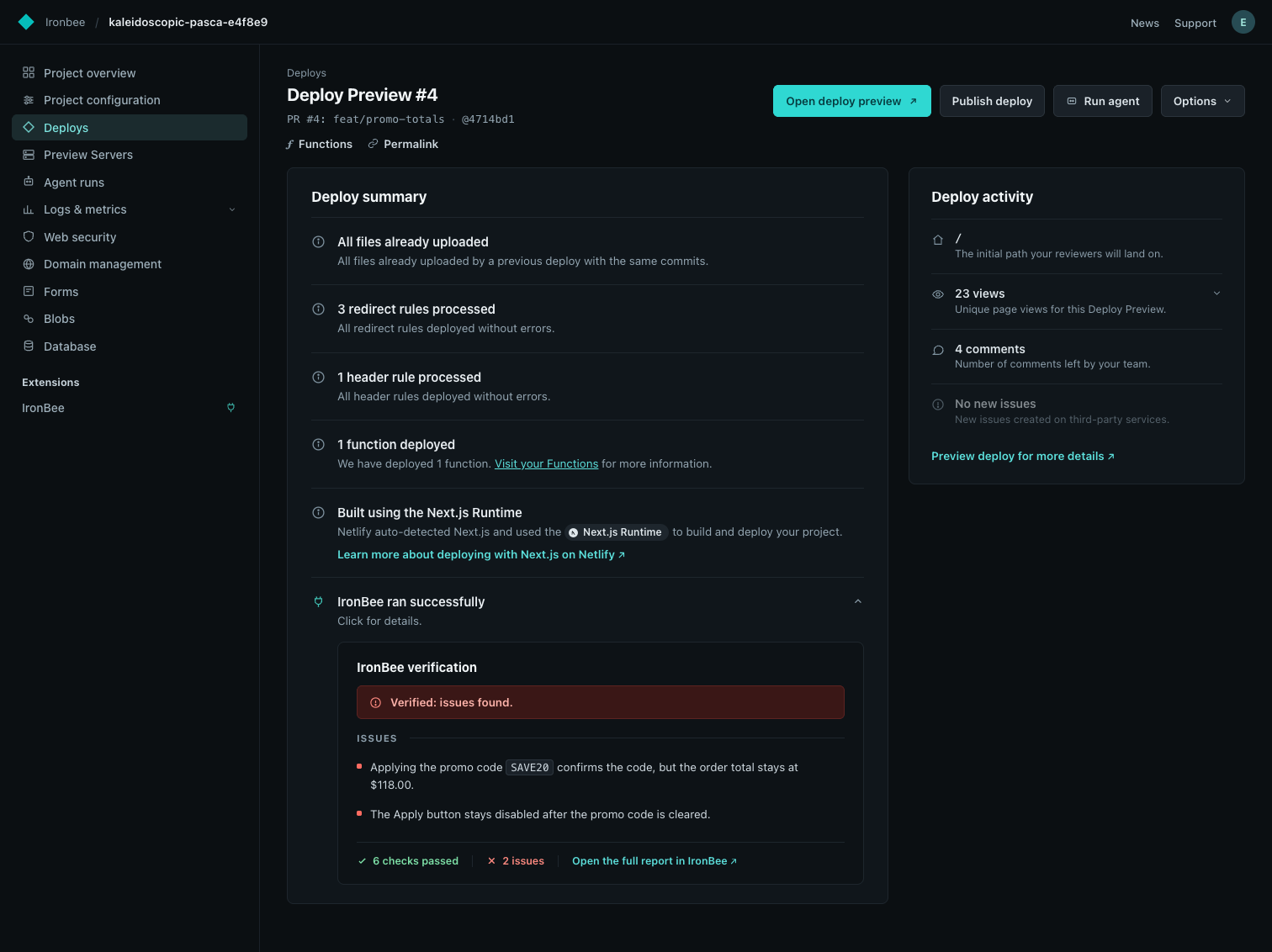Image resolution: width=1272 pixels, height=952 pixels.
Task: Expand the 23 views details chevron
Action: (x=1216, y=294)
